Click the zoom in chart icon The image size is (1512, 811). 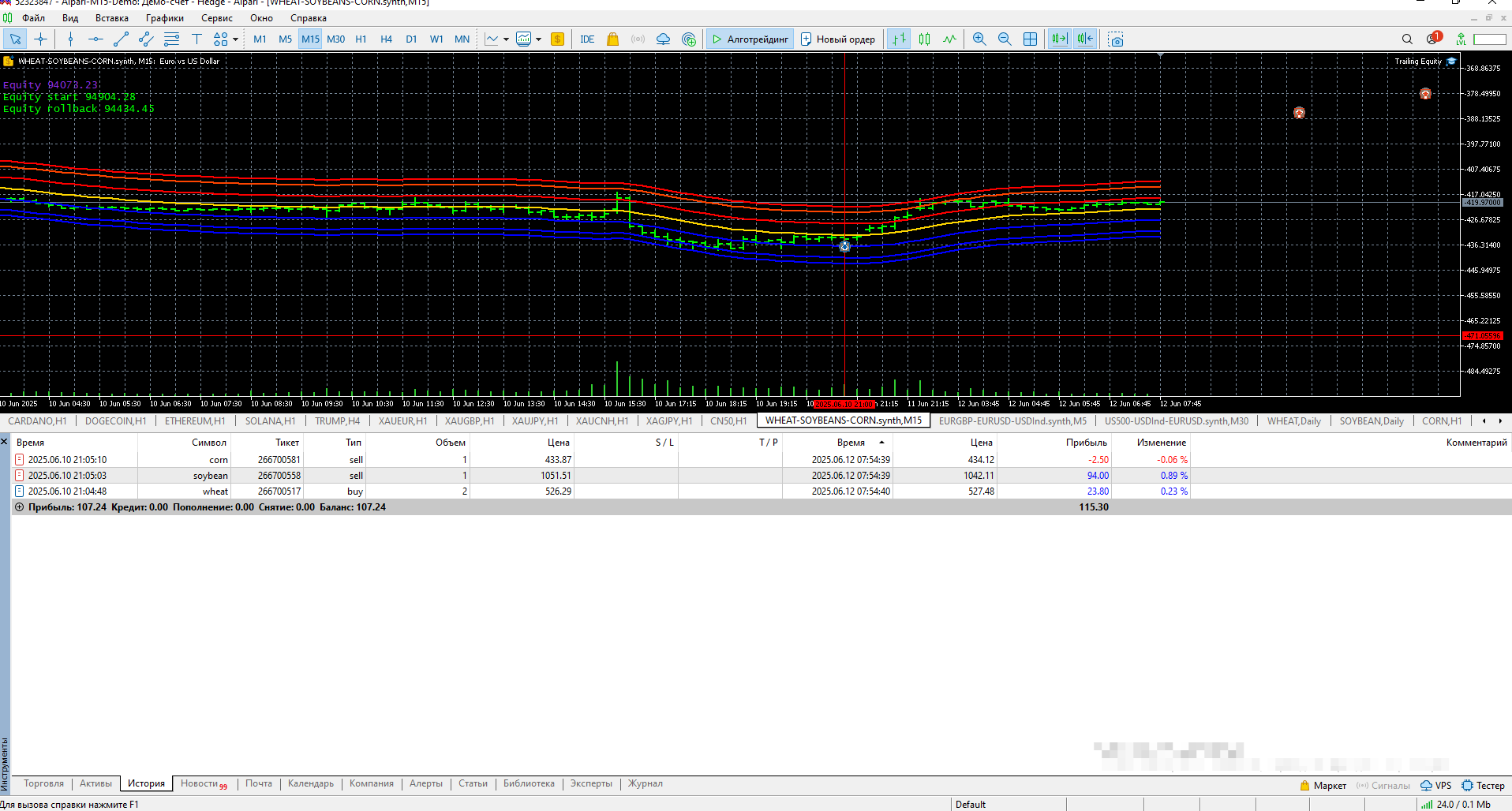pos(979,39)
